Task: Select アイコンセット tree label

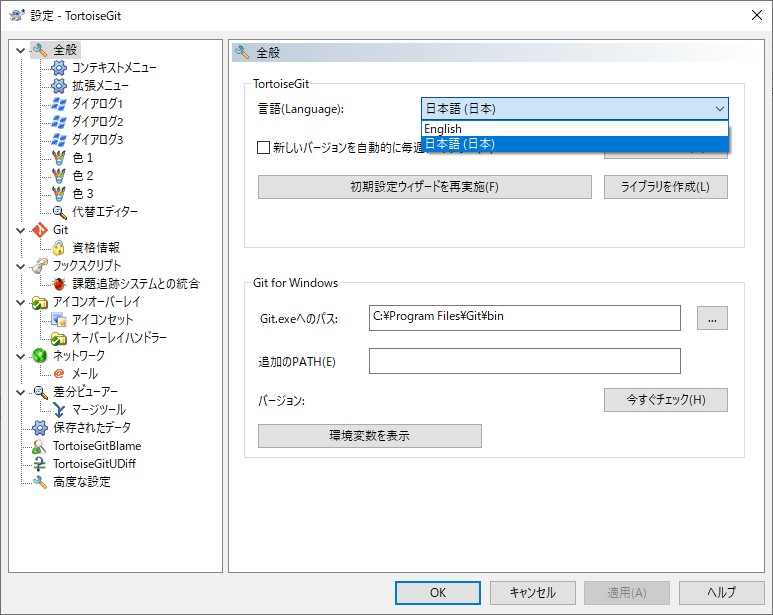Action: click(x=103, y=319)
